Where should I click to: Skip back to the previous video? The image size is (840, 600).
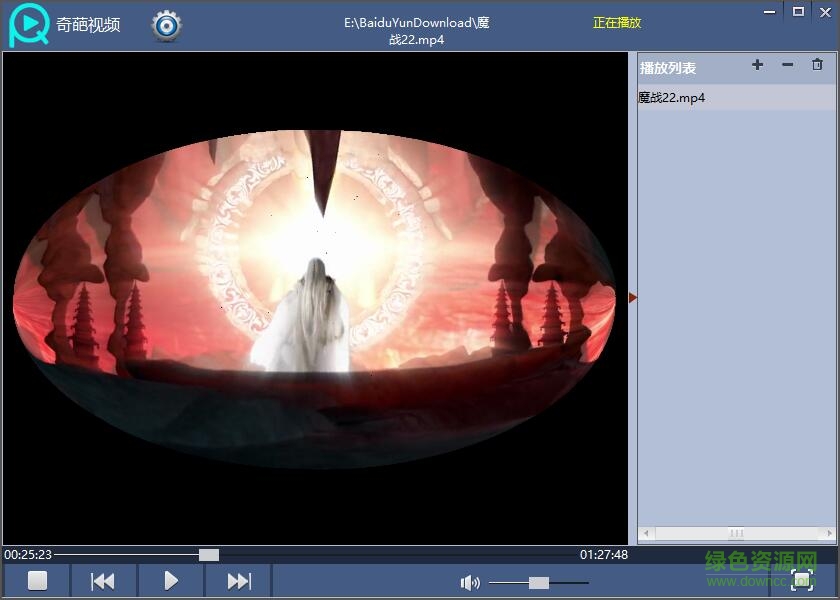click(103, 581)
